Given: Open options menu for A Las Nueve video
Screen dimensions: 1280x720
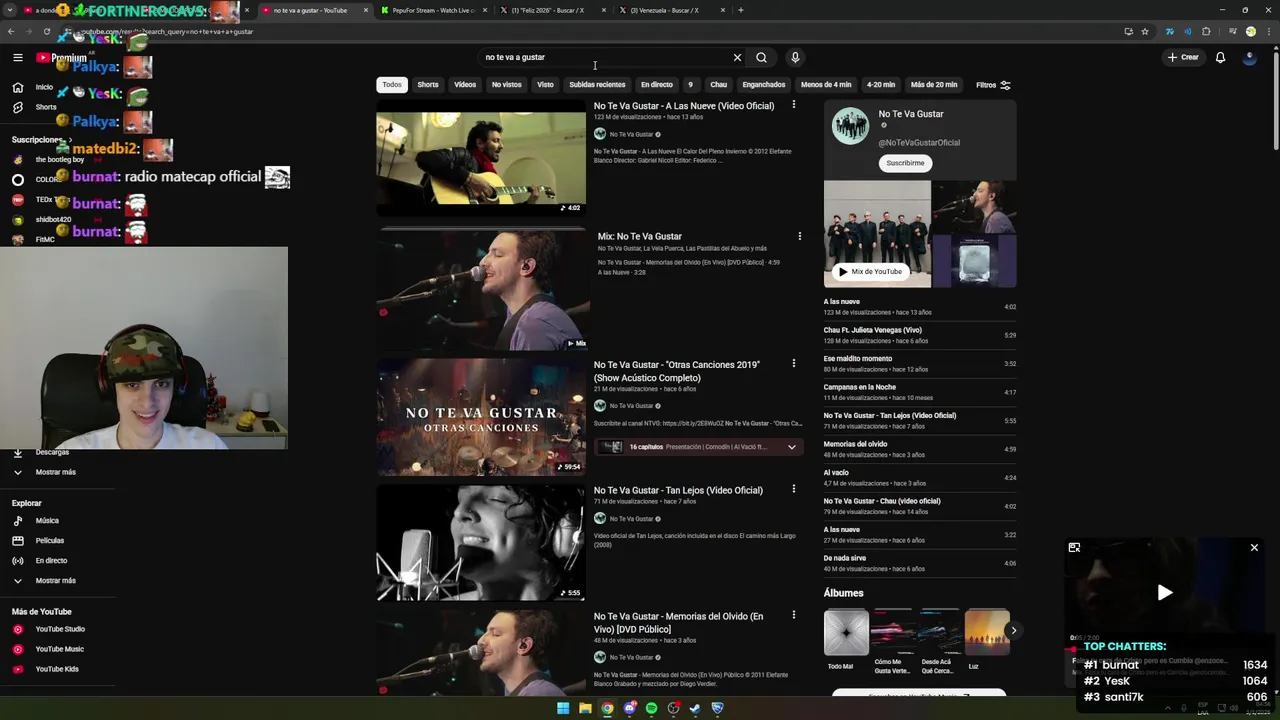Looking at the screenshot, I should point(794,105).
